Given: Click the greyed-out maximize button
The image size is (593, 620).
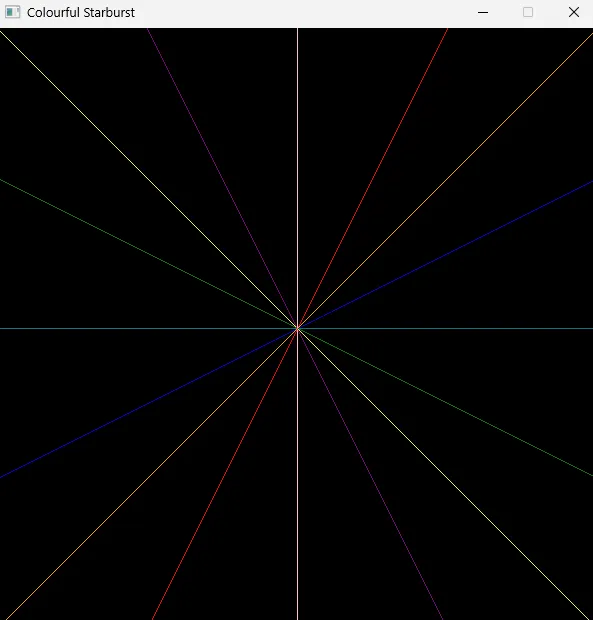Looking at the screenshot, I should pos(528,12).
